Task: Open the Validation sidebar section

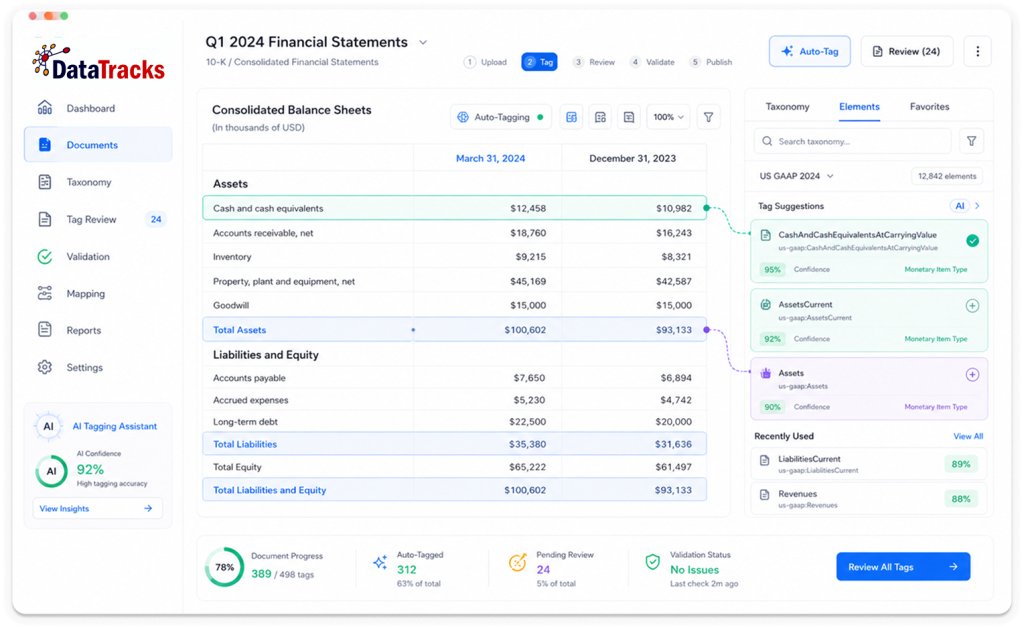Action: click(88, 257)
